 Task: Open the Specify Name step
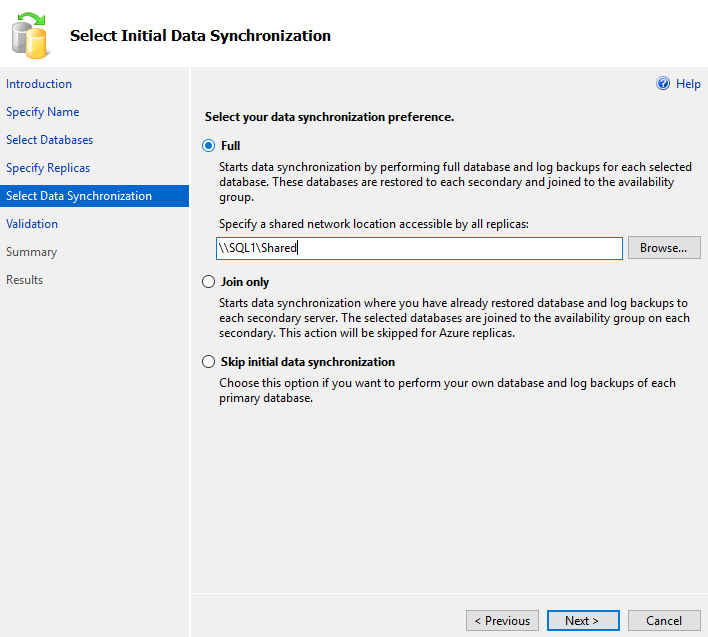[x=43, y=112]
